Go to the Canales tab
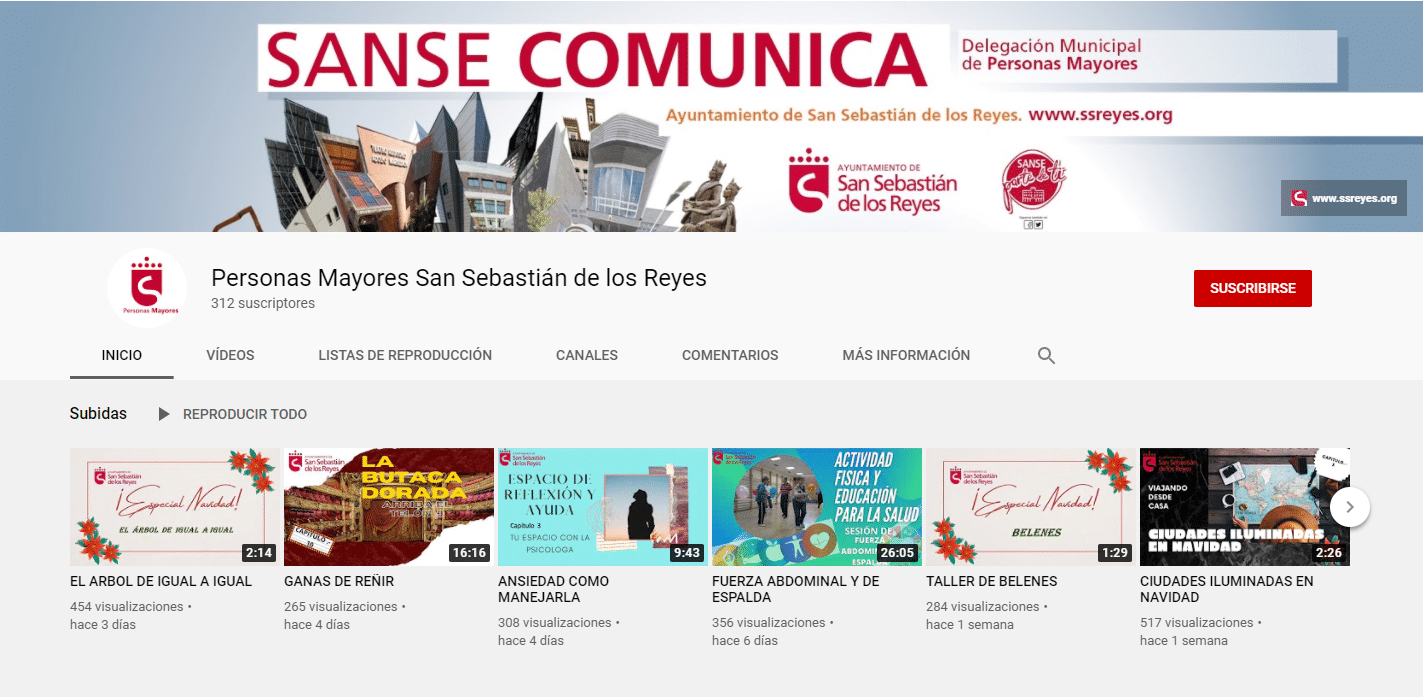Viewport: 1423px width, 697px height. click(587, 355)
